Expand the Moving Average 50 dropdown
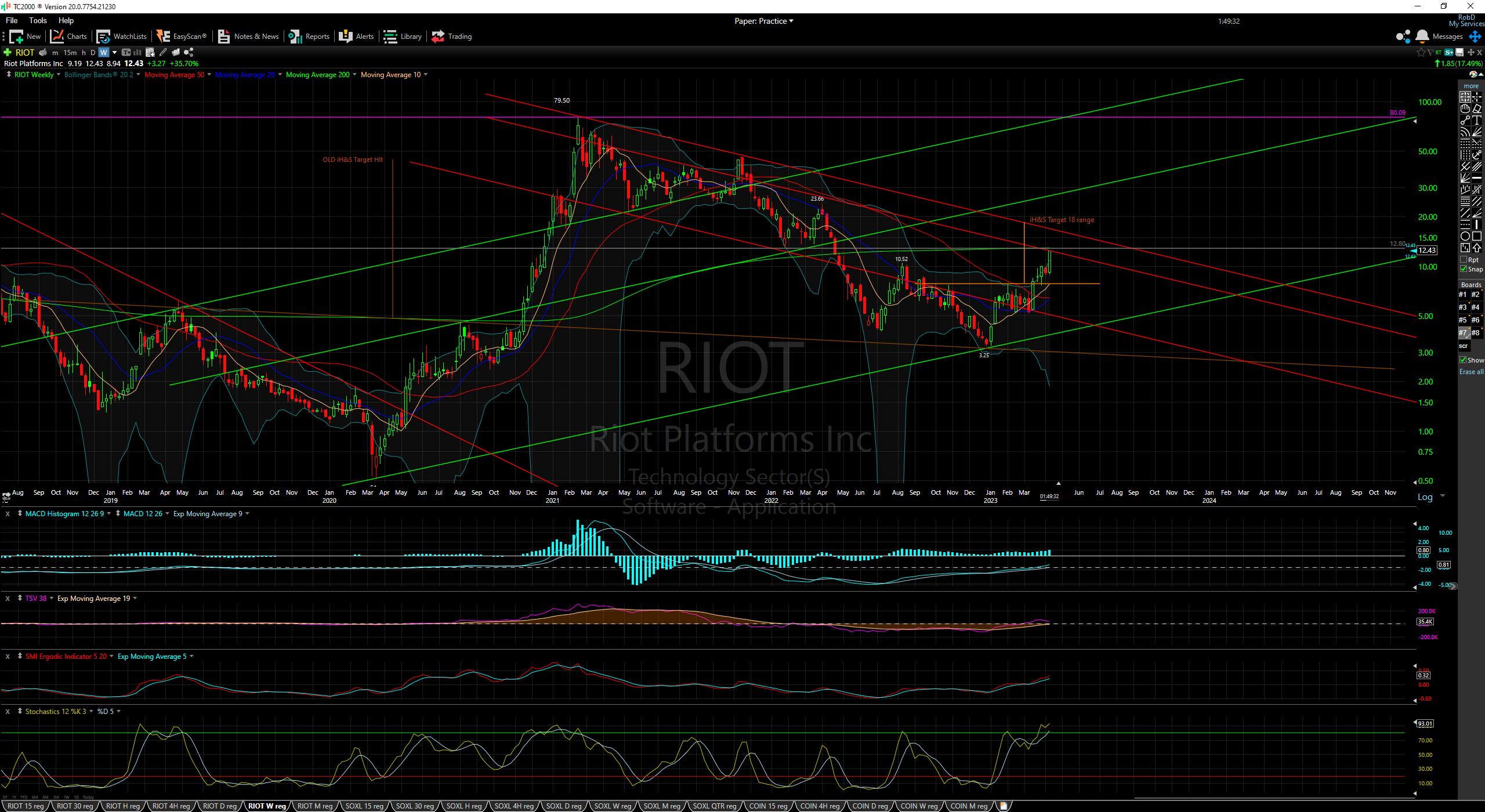The height and width of the screenshot is (812, 1485). pyautogui.click(x=209, y=75)
